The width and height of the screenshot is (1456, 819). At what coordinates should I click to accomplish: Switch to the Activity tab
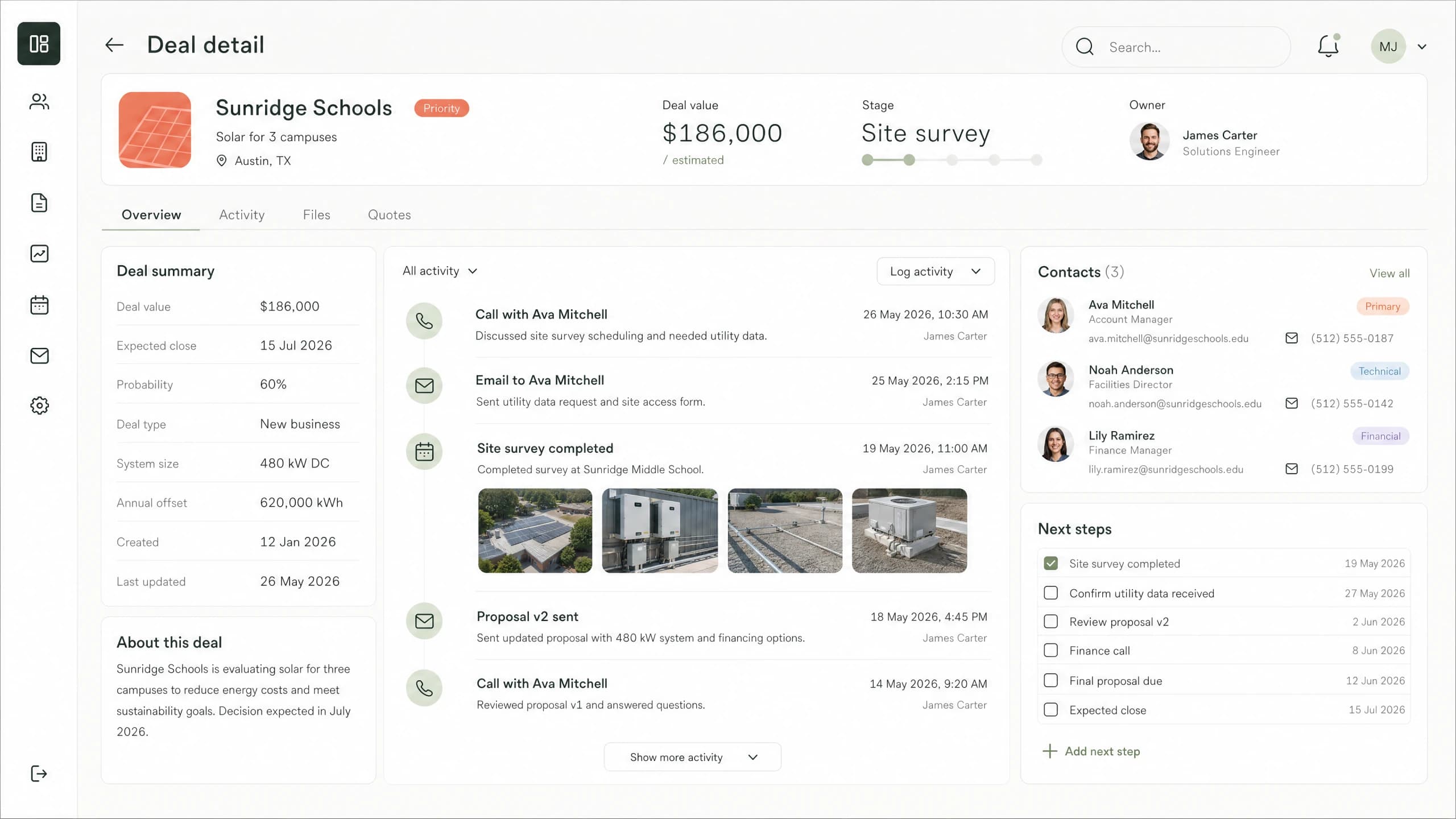(242, 214)
